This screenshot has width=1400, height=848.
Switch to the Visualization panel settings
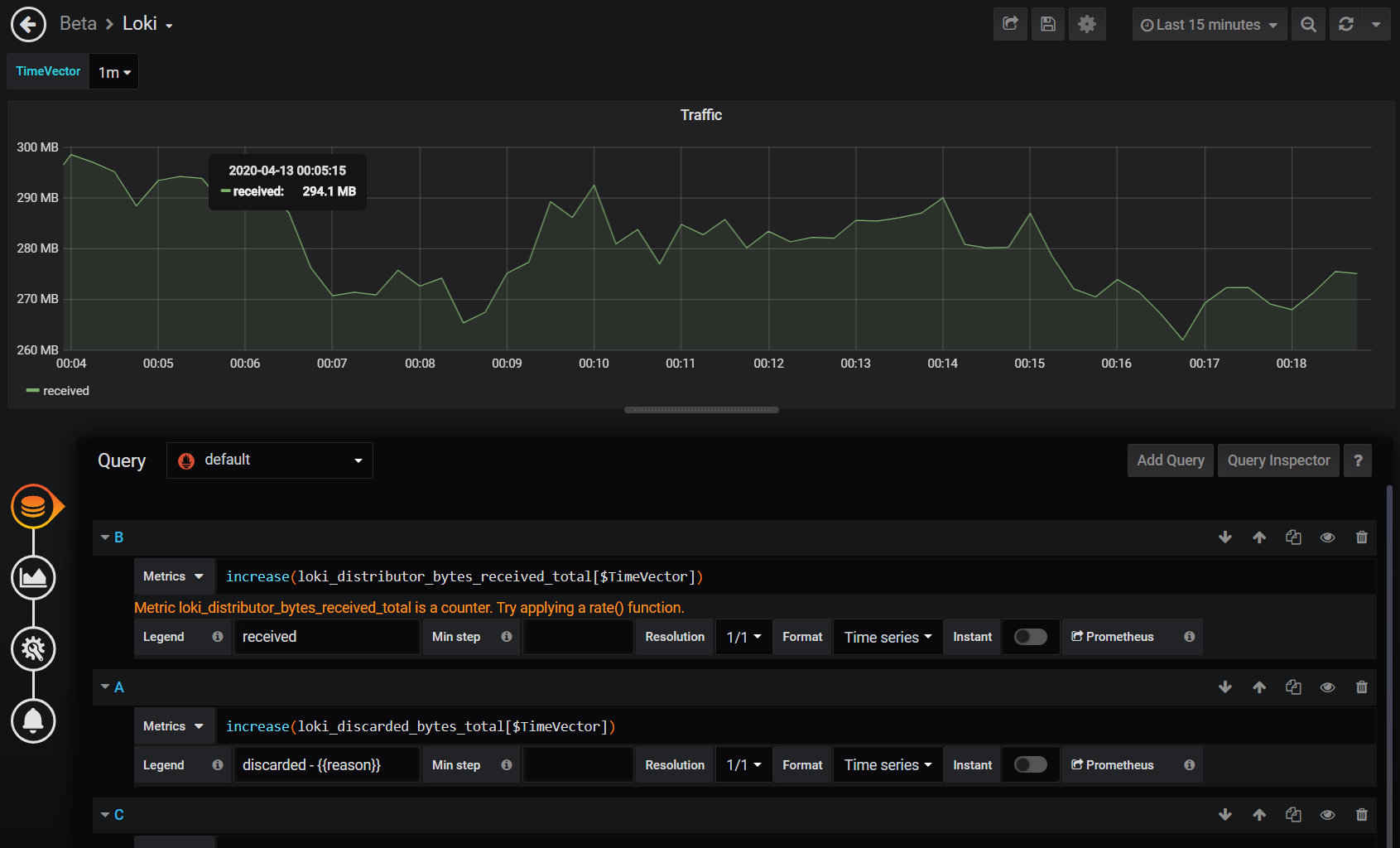tap(33, 577)
